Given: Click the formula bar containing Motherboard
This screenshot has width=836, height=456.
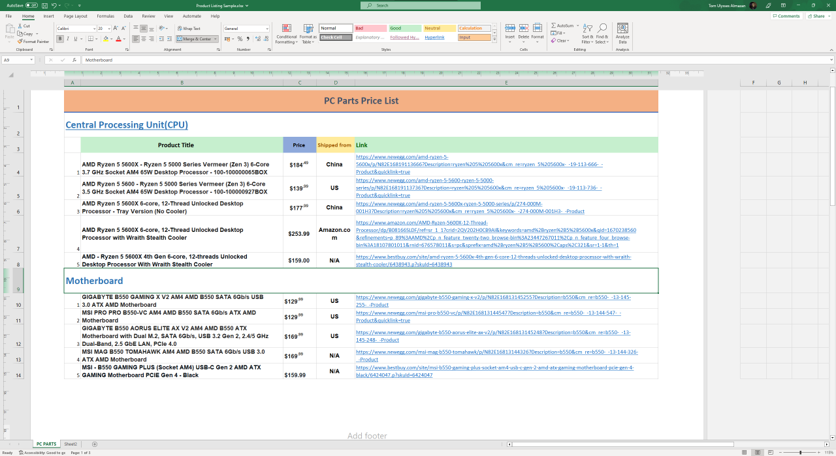Looking at the screenshot, I should coord(456,60).
